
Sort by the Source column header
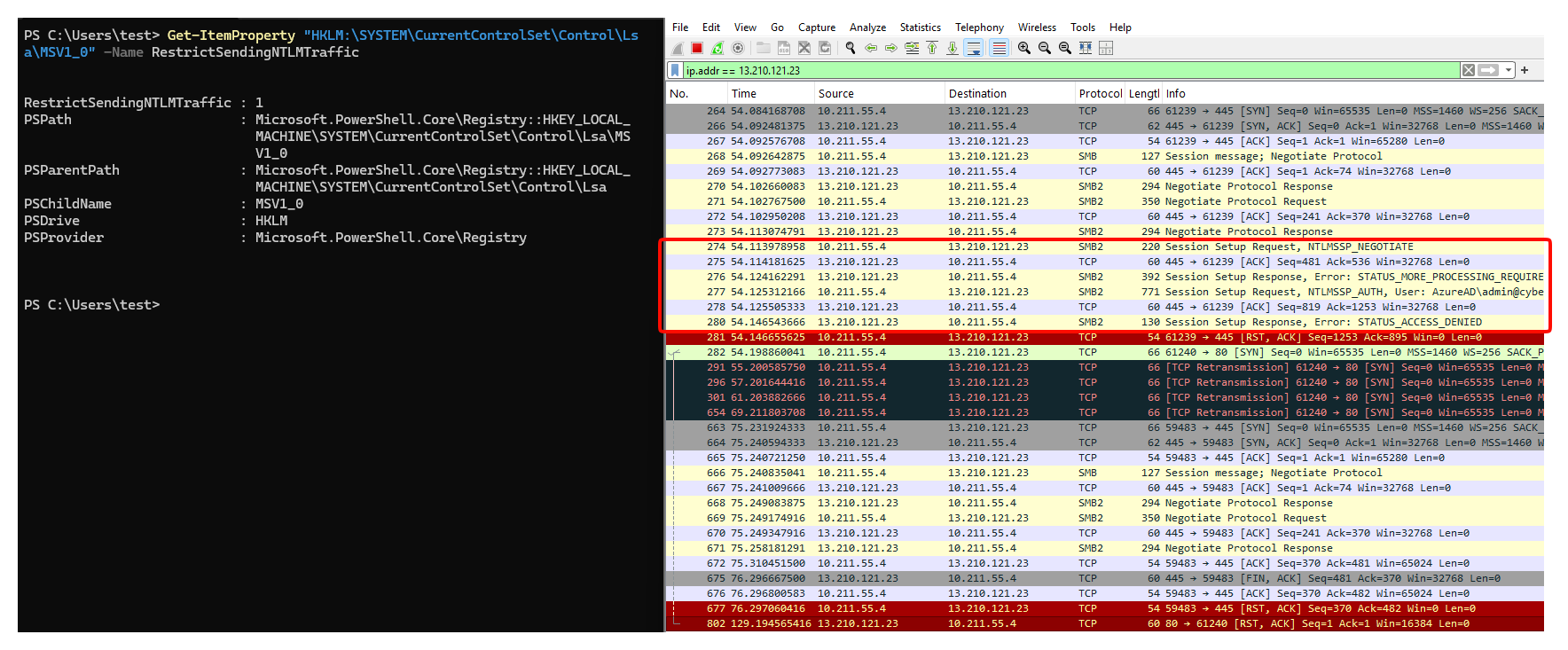(880, 93)
